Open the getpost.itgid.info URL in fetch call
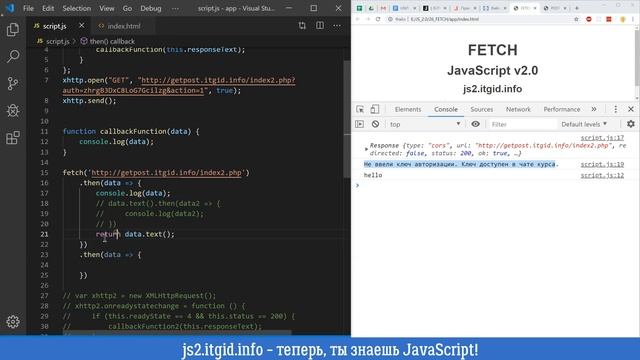Screen dimensions: 640x360 click(x=166, y=173)
